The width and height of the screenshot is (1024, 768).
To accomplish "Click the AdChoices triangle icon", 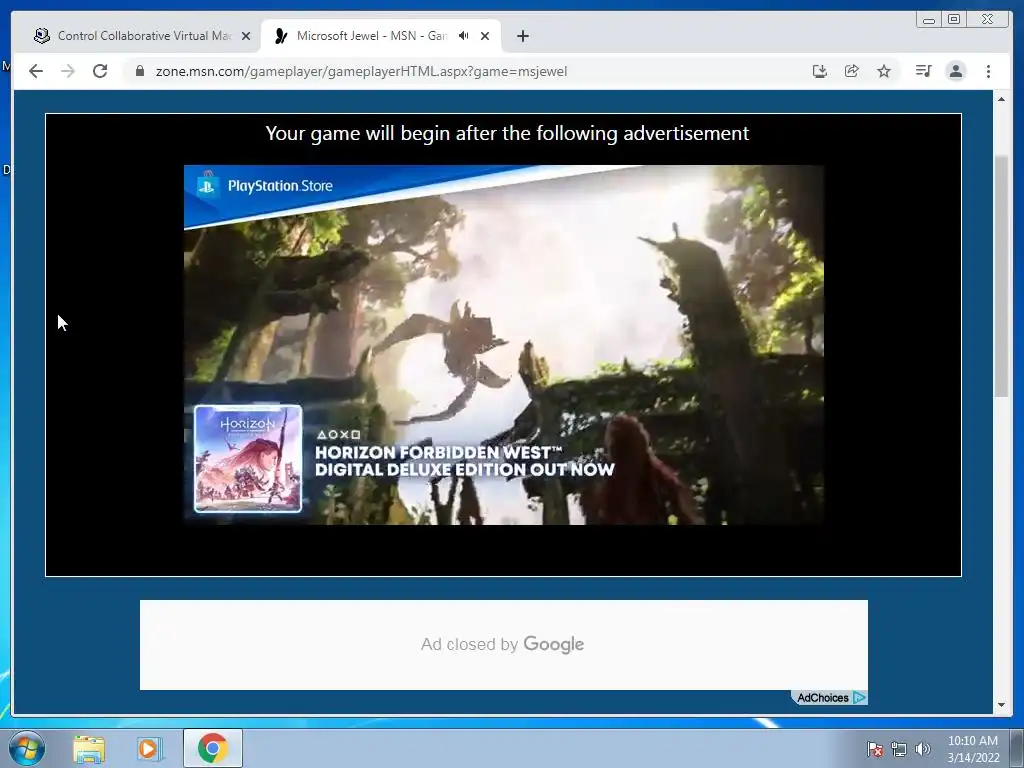I will coord(859,697).
